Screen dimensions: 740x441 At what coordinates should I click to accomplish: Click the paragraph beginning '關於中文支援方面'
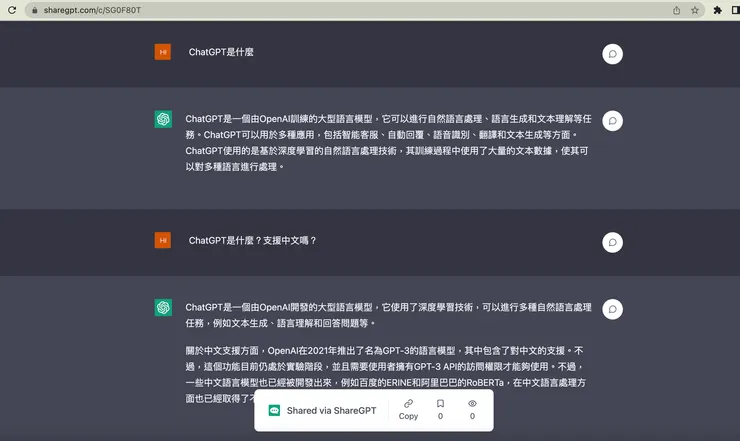[x=386, y=374]
